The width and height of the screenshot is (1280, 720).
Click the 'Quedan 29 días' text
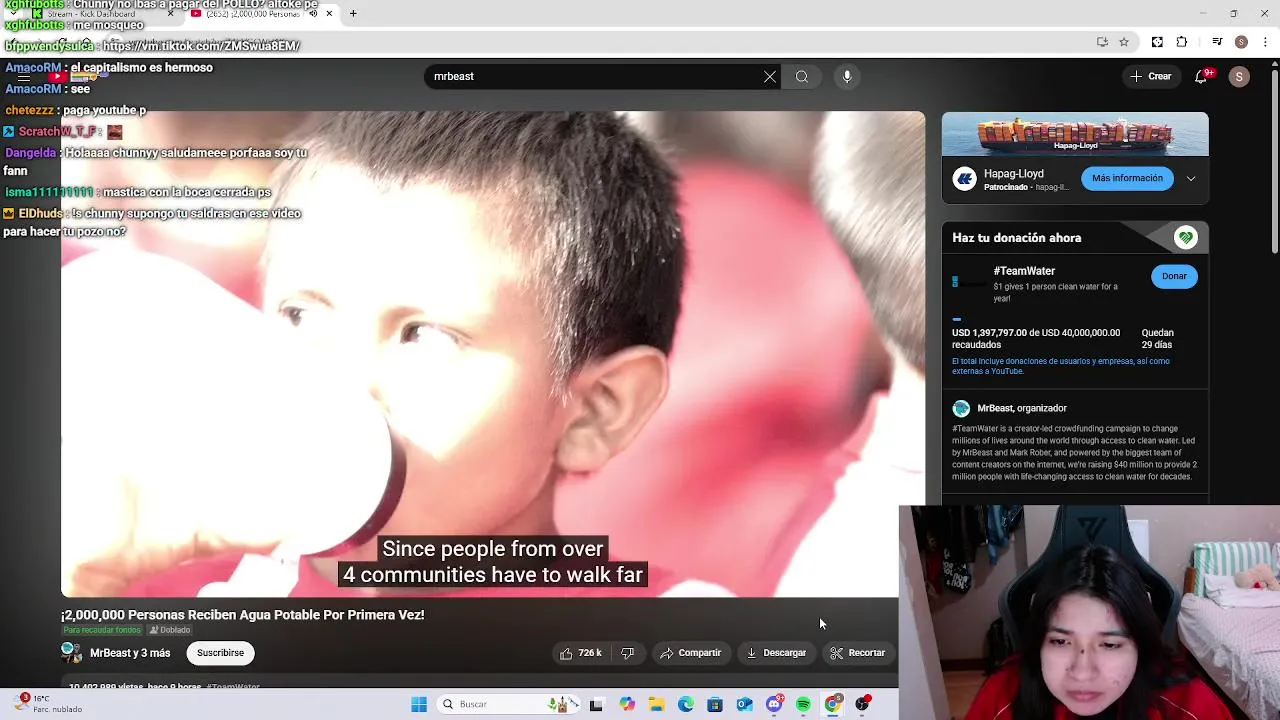coord(1157,339)
